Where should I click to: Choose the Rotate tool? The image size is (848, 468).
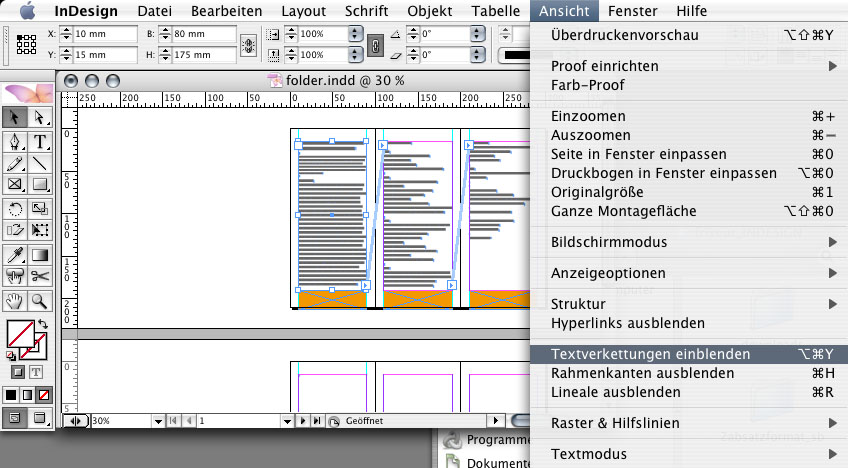click(15, 209)
